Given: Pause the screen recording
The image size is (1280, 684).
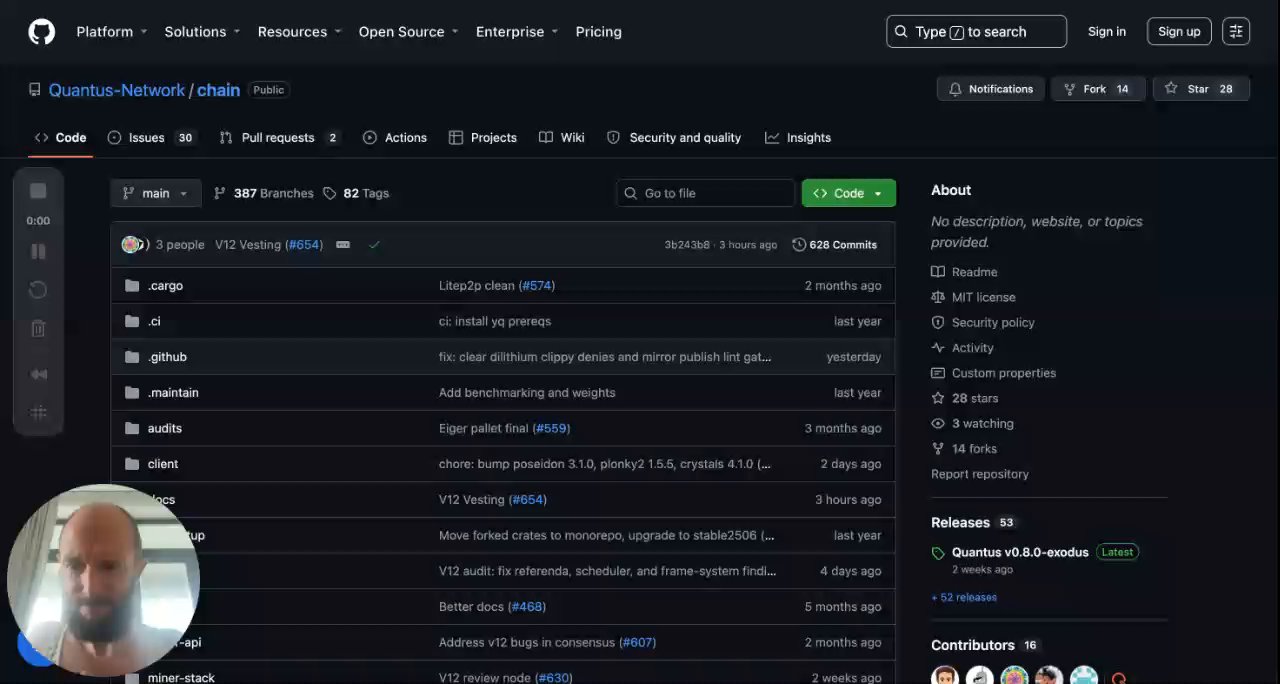Looking at the screenshot, I should click(38, 252).
